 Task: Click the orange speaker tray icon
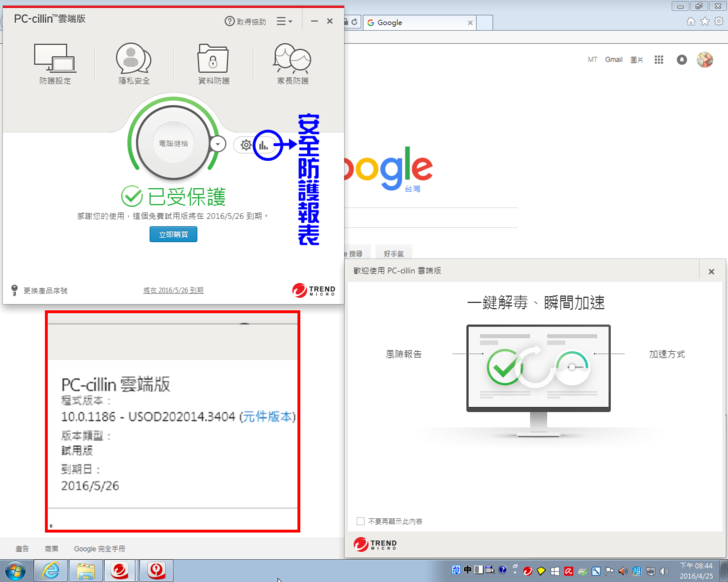(x=623, y=571)
